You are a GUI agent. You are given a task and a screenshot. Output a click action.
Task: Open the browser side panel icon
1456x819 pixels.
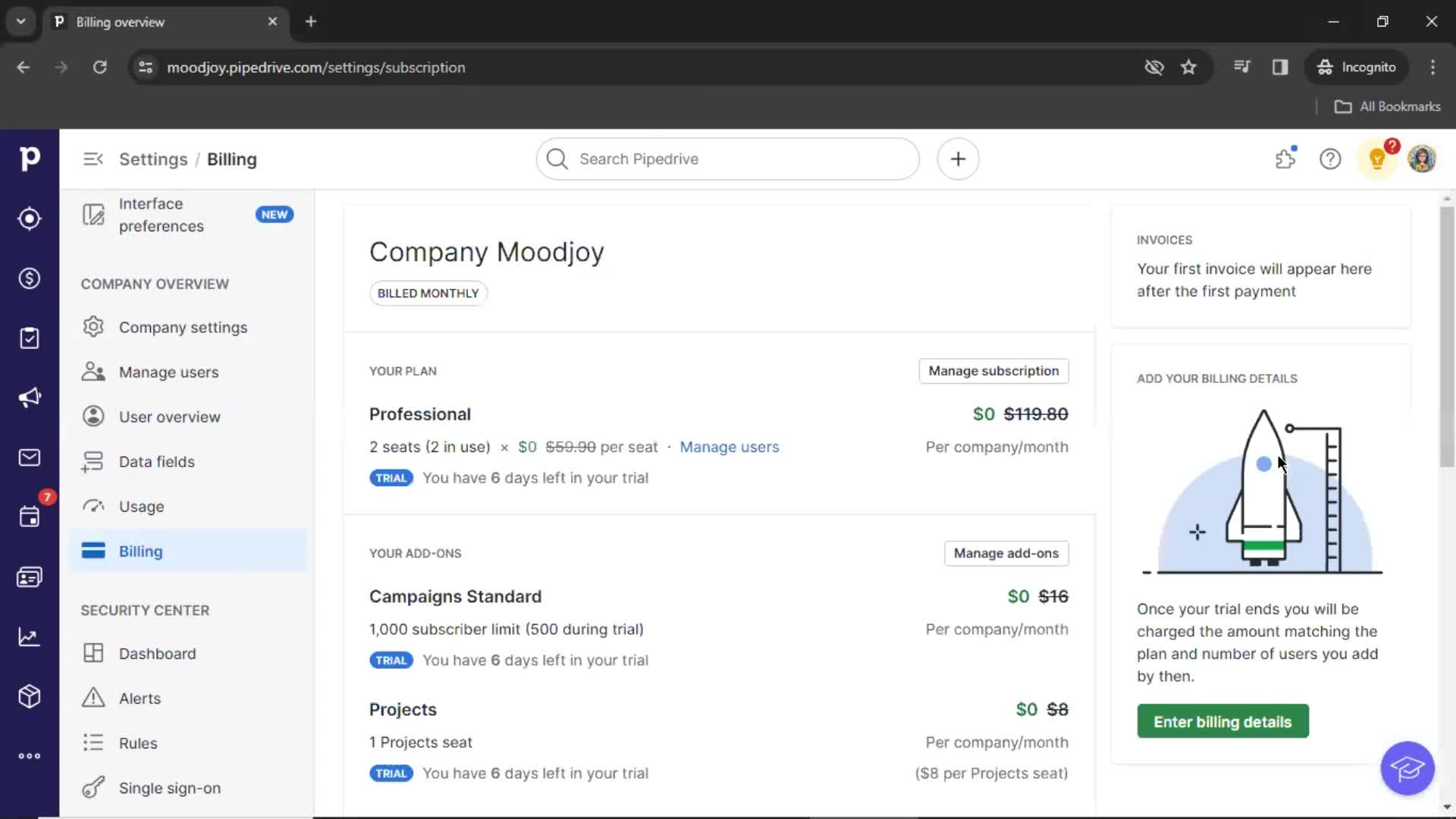tap(1280, 67)
